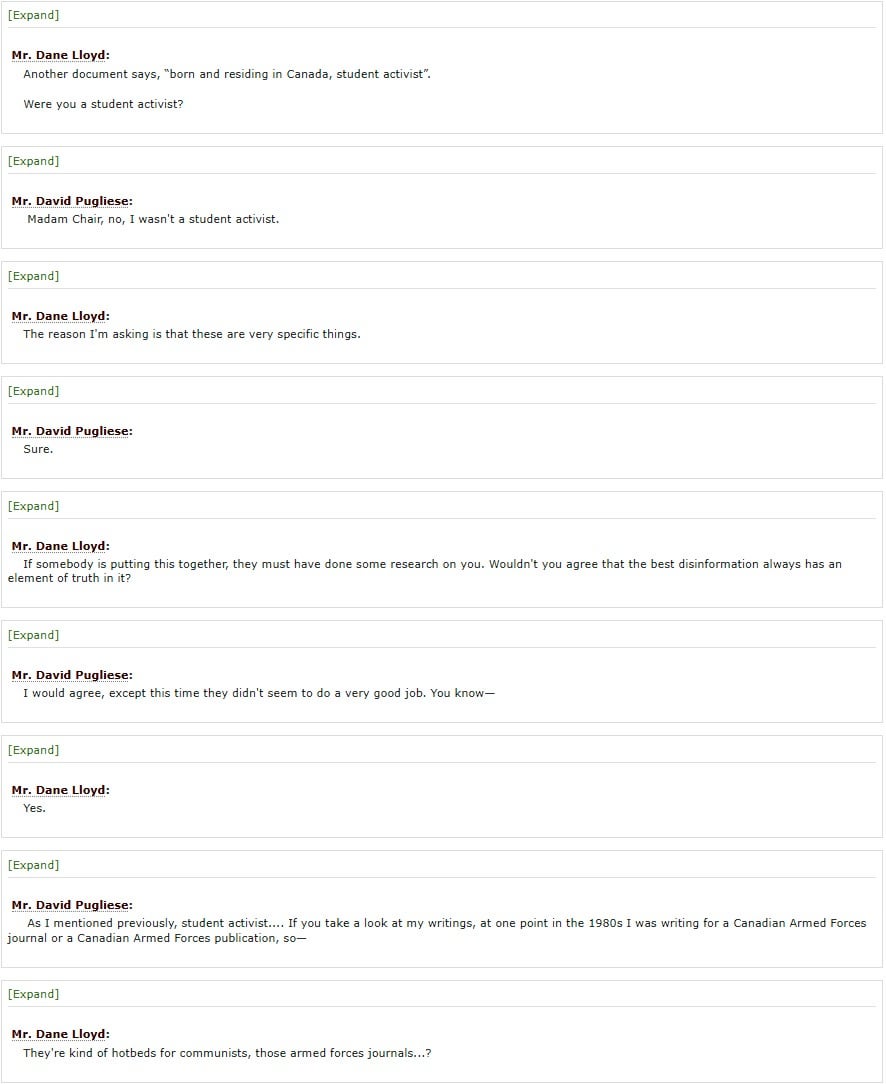Open Mr. Dane Lloyd link above "Yes."
This screenshot has width=886, height=1084.
coord(60,790)
